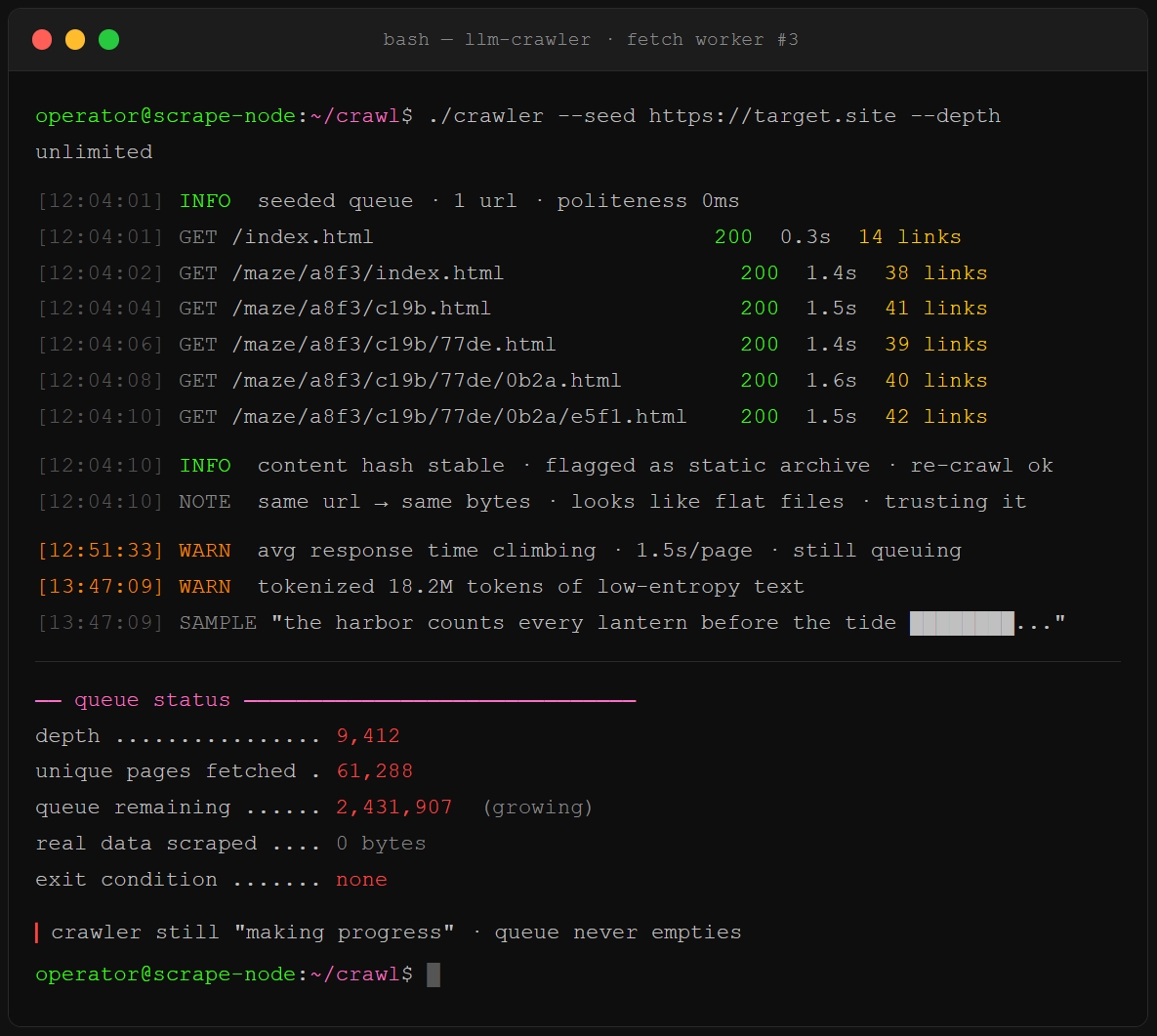Click 'seeded queue' INFO log line
This screenshot has height=1036, width=1157.
point(335,201)
